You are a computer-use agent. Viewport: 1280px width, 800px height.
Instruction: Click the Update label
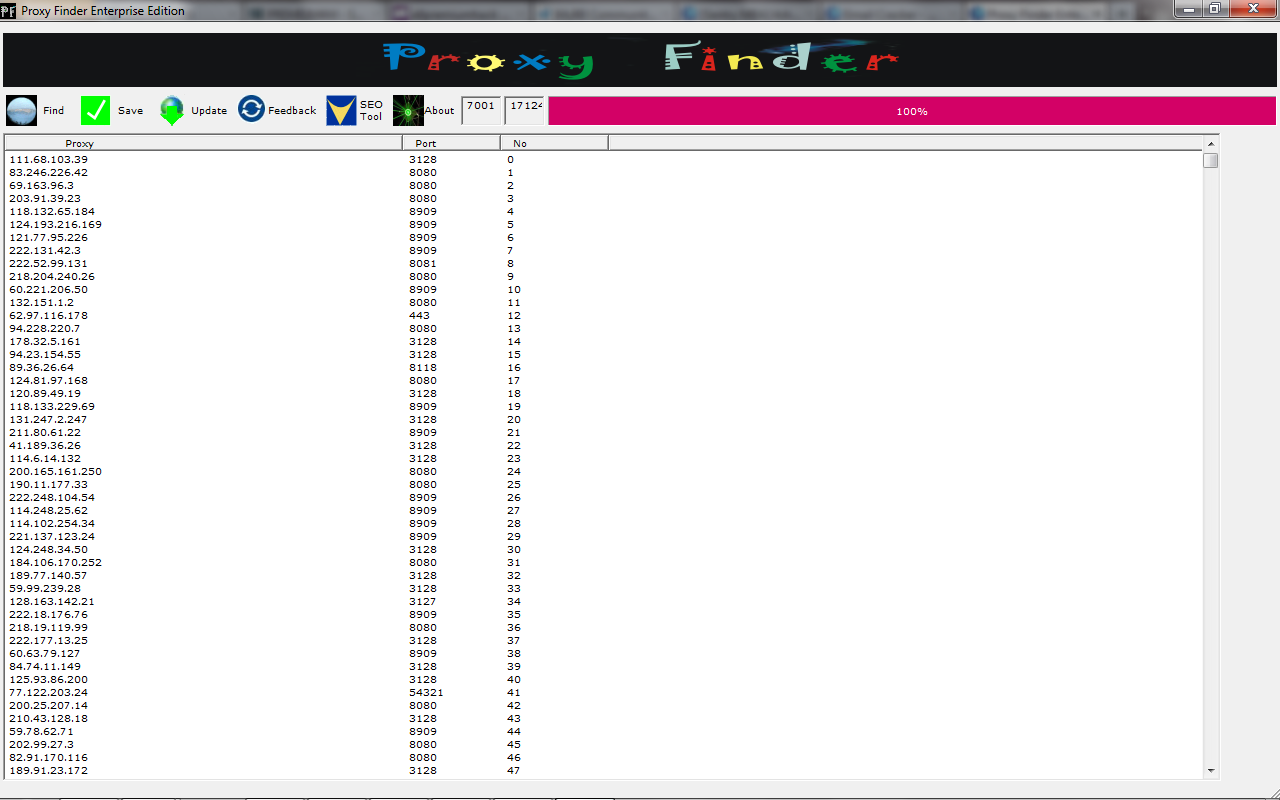[209, 111]
